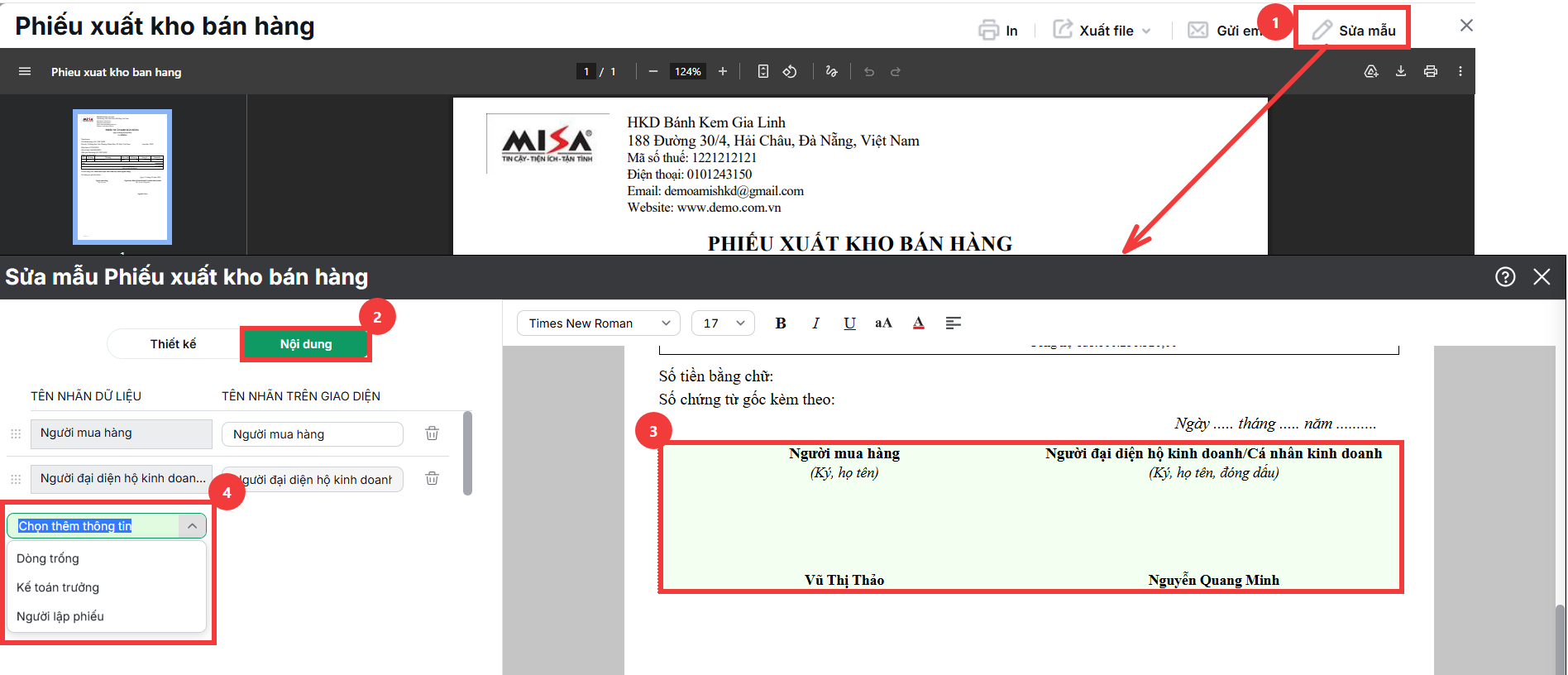
Task: Click the PDF redo icon
Action: 896,71
